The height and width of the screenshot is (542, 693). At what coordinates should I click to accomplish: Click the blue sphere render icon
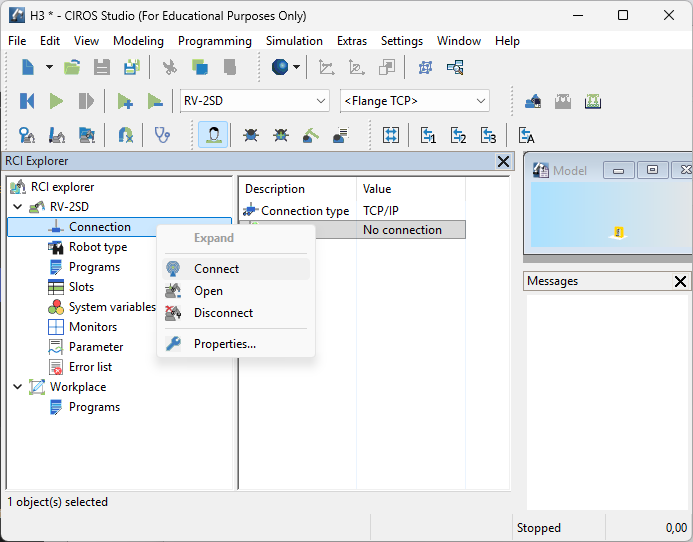[280, 68]
